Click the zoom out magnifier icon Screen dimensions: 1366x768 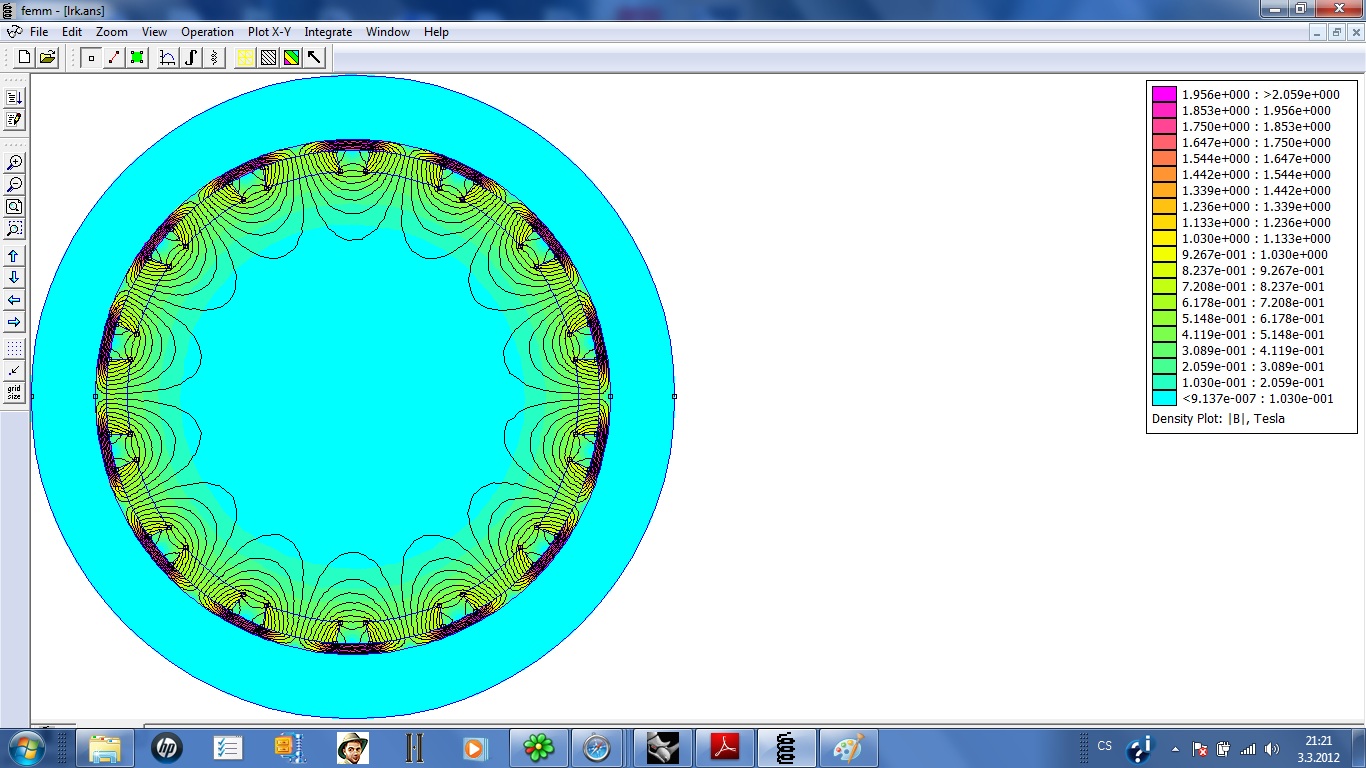[x=14, y=185]
